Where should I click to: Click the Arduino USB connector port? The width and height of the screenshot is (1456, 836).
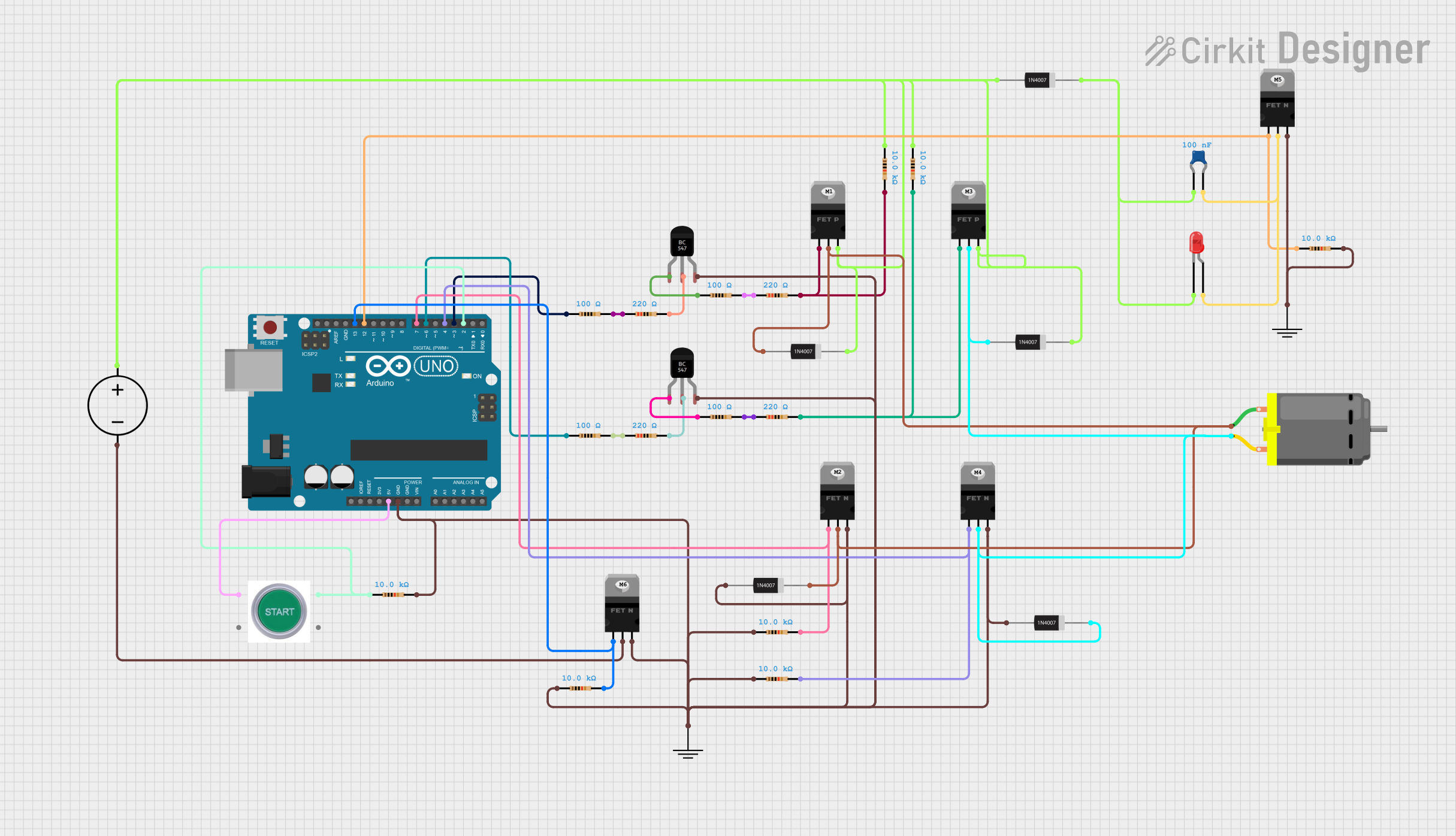click(x=253, y=370)
